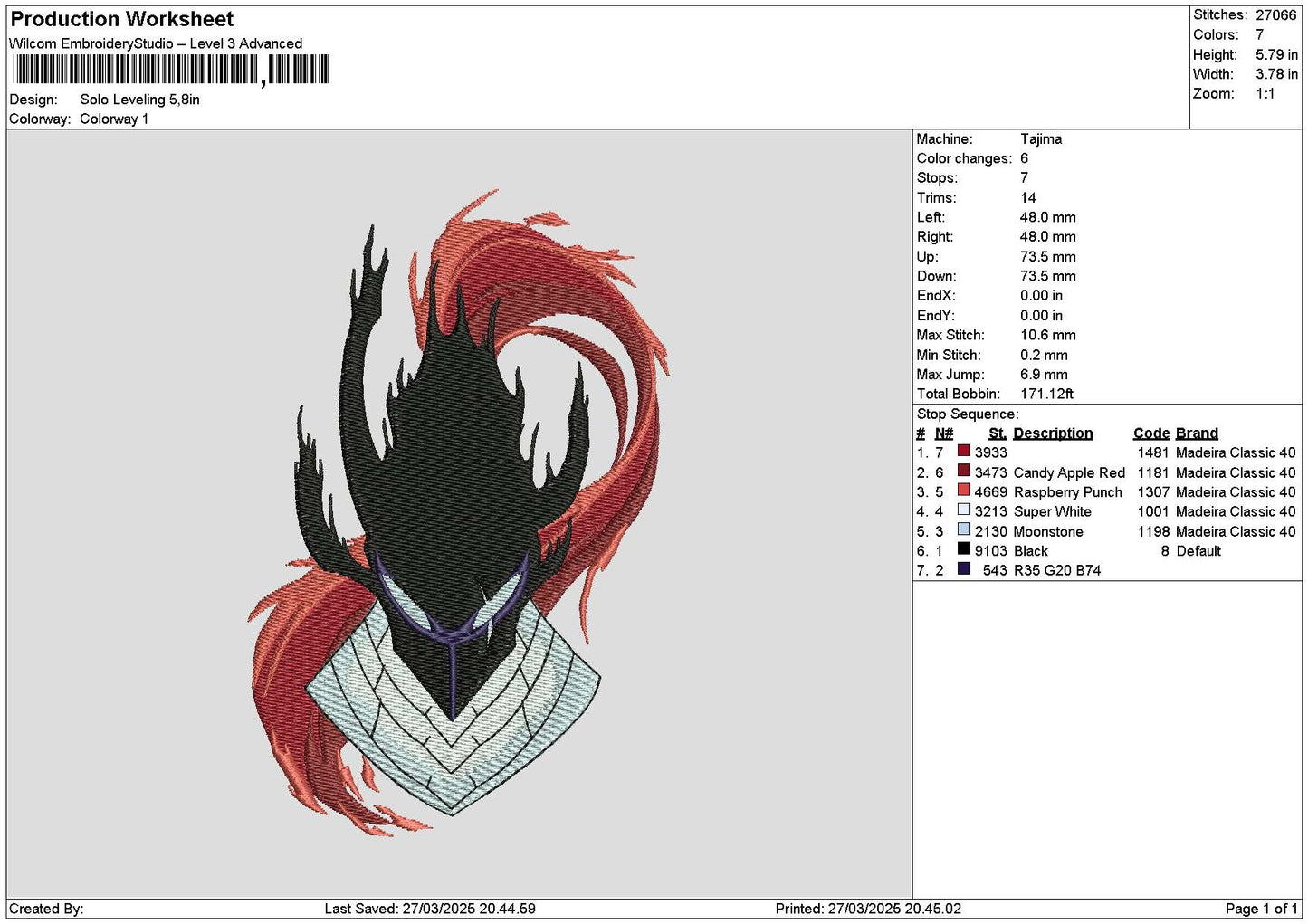Click the 'Production Worksheet' title

(121, 19)
